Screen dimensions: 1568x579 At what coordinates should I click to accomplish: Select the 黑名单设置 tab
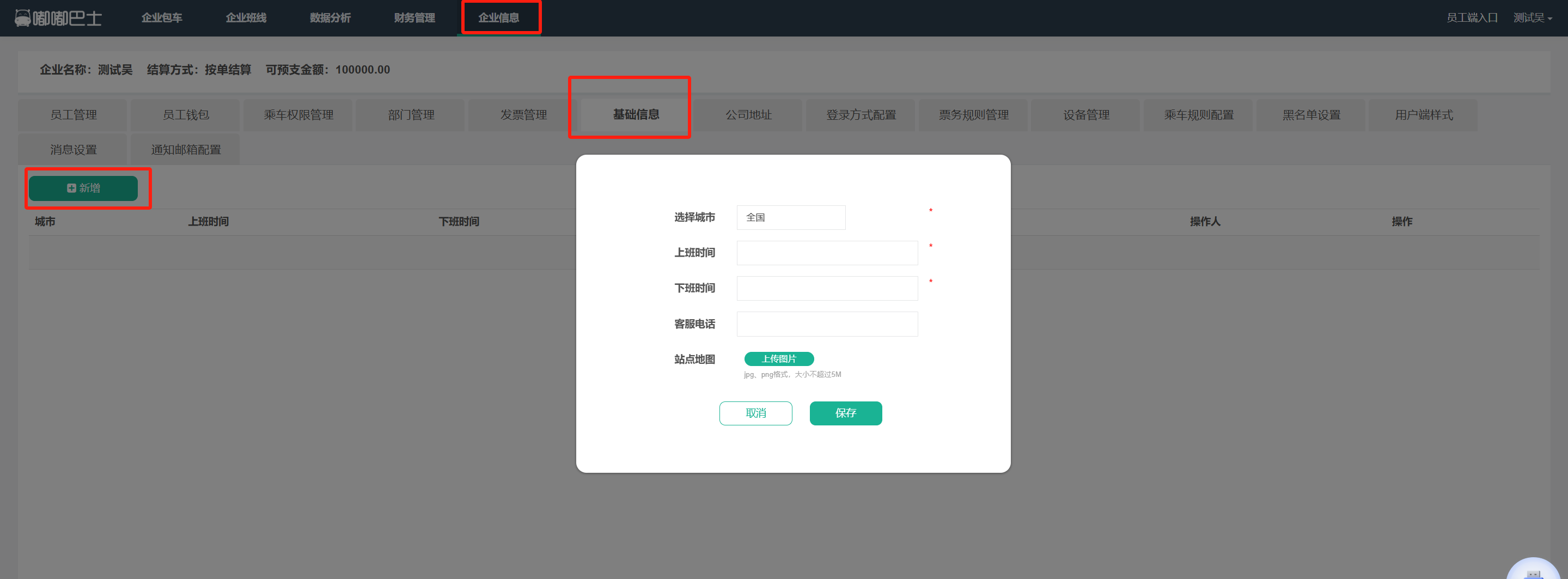pyautogui.click(x=1311, y=114)
